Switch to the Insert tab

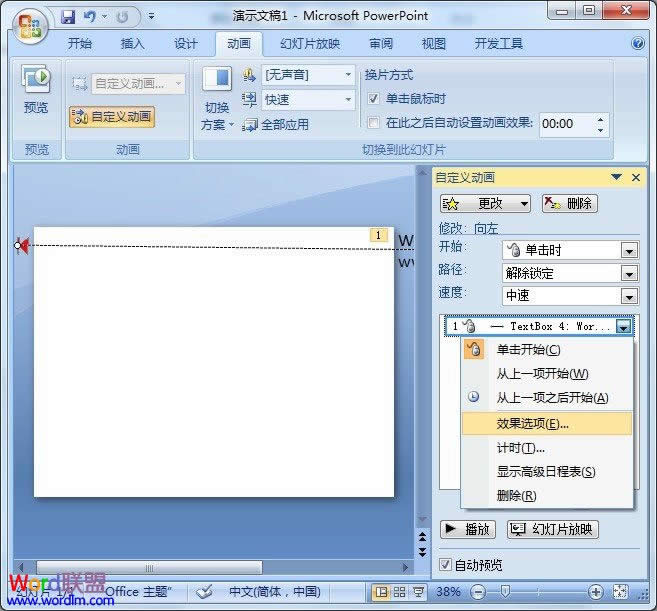point(132,43)
